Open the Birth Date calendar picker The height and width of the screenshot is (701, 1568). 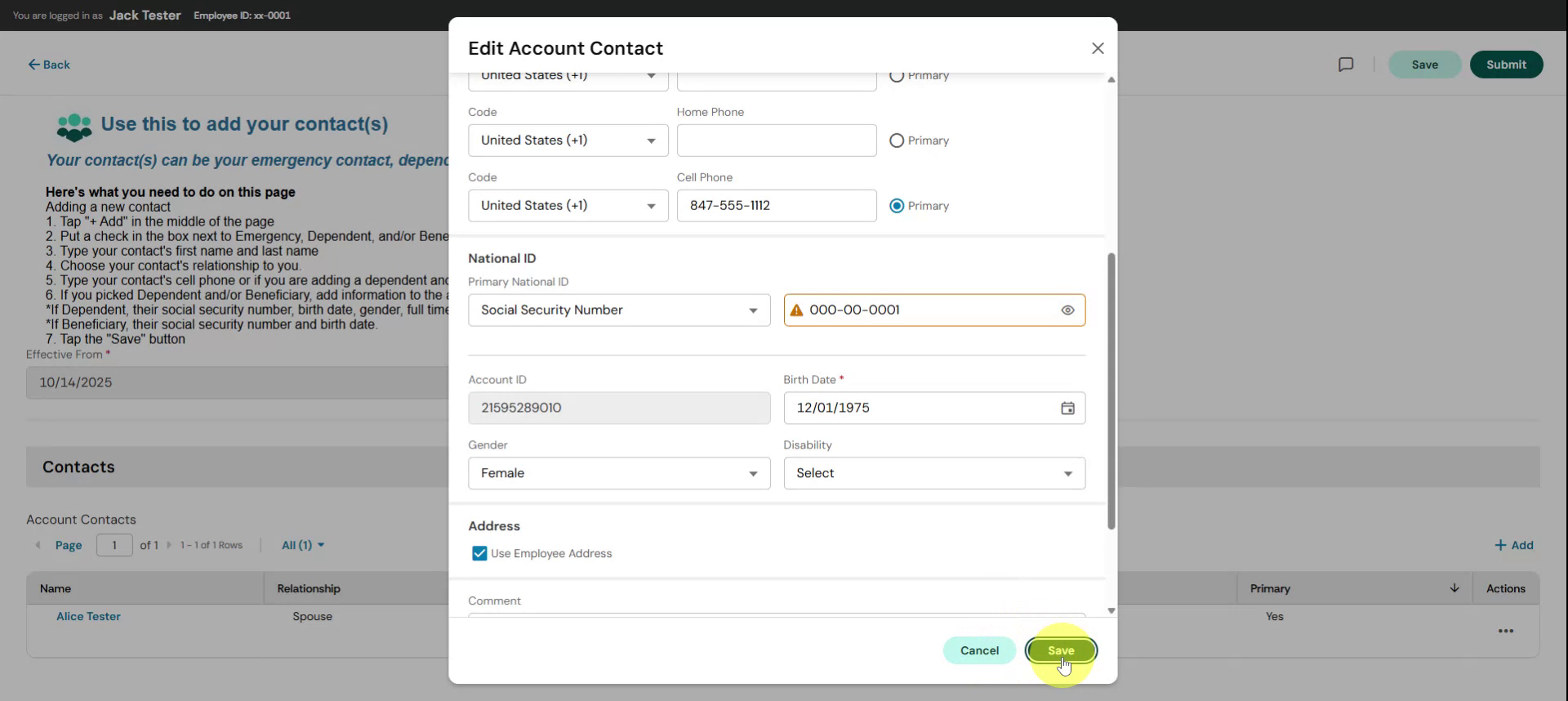tap(1067, 409)
